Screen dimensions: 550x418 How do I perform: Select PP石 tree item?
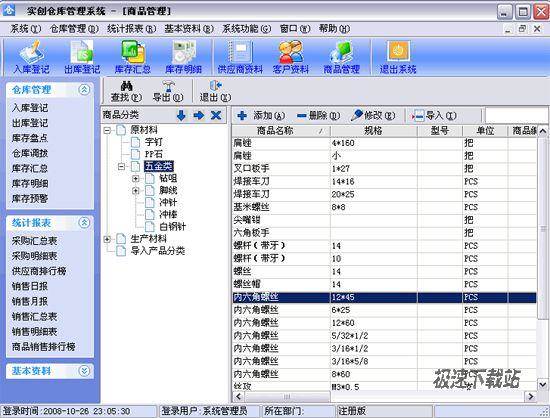[154, 154]
